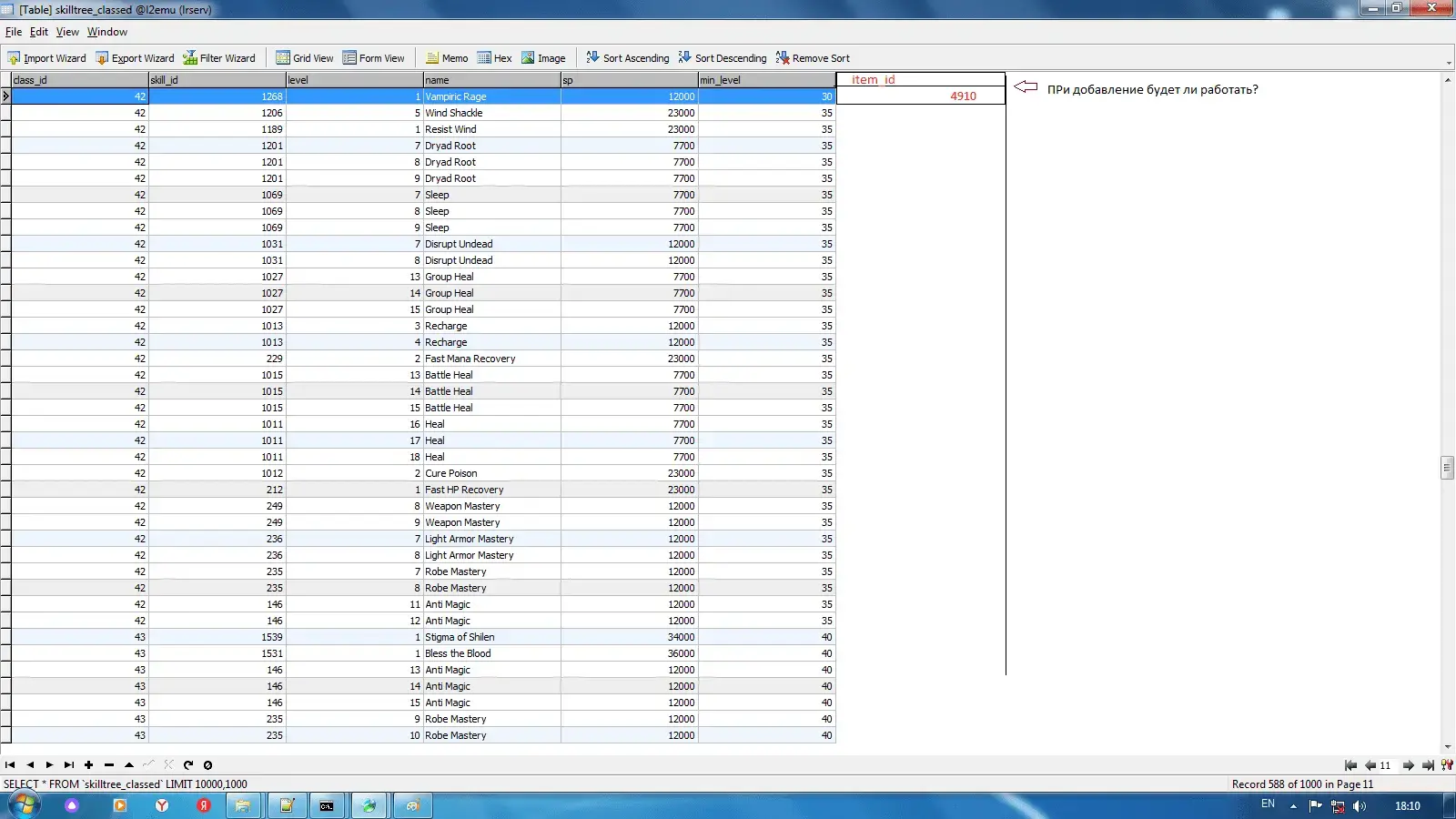Open File Explorer from taskbar
The height and width of the screenshot is (819, 1456).
pos(242,805)
